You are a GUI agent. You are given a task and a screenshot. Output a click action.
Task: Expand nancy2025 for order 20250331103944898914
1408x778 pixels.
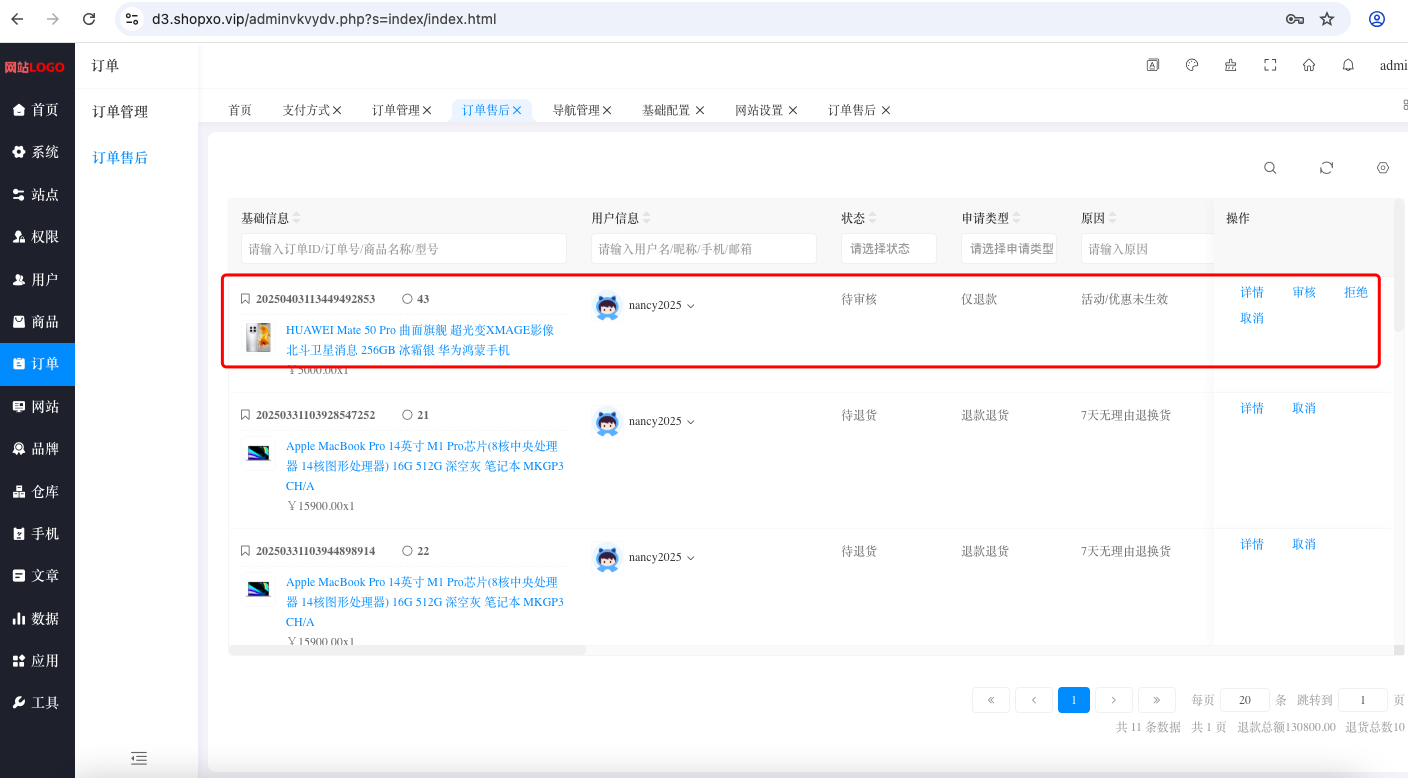(x=690, y=558)
